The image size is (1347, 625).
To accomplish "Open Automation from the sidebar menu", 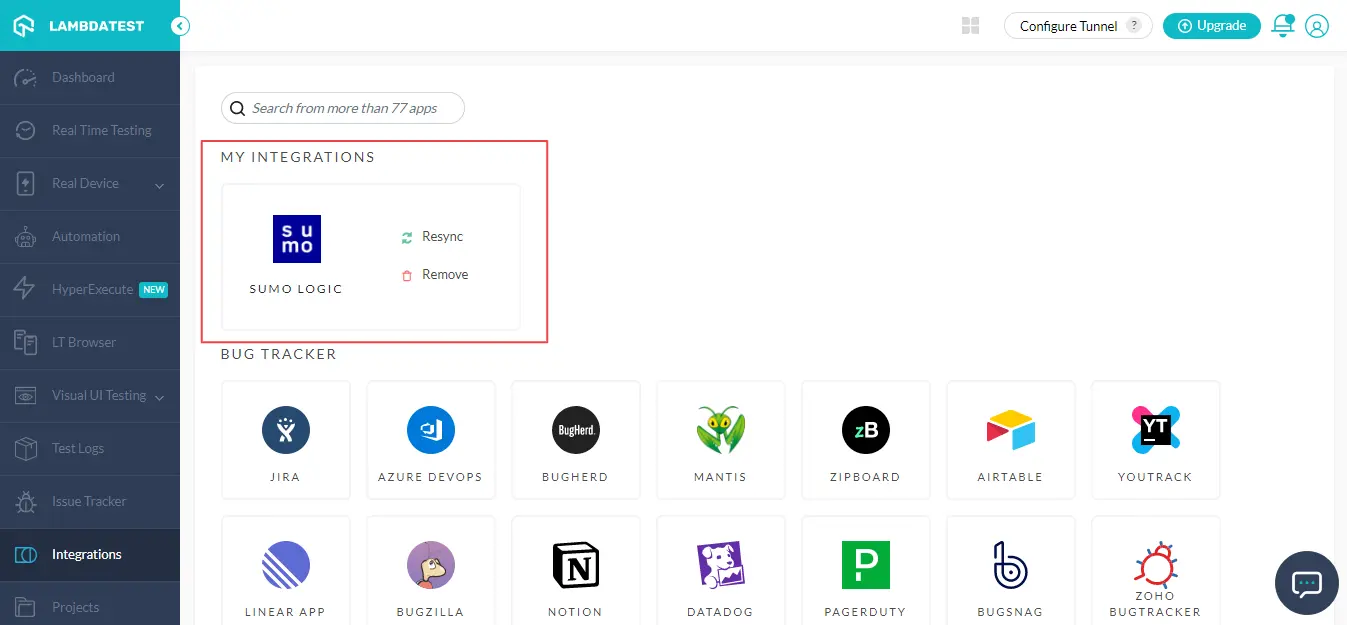I will 86,236.
